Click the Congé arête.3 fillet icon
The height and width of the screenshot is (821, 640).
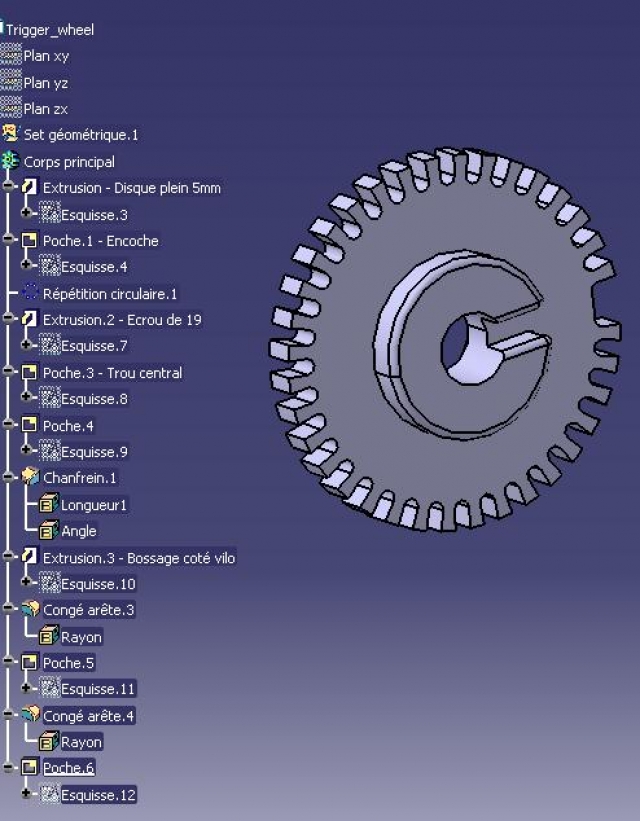click(x=30, y=610)
